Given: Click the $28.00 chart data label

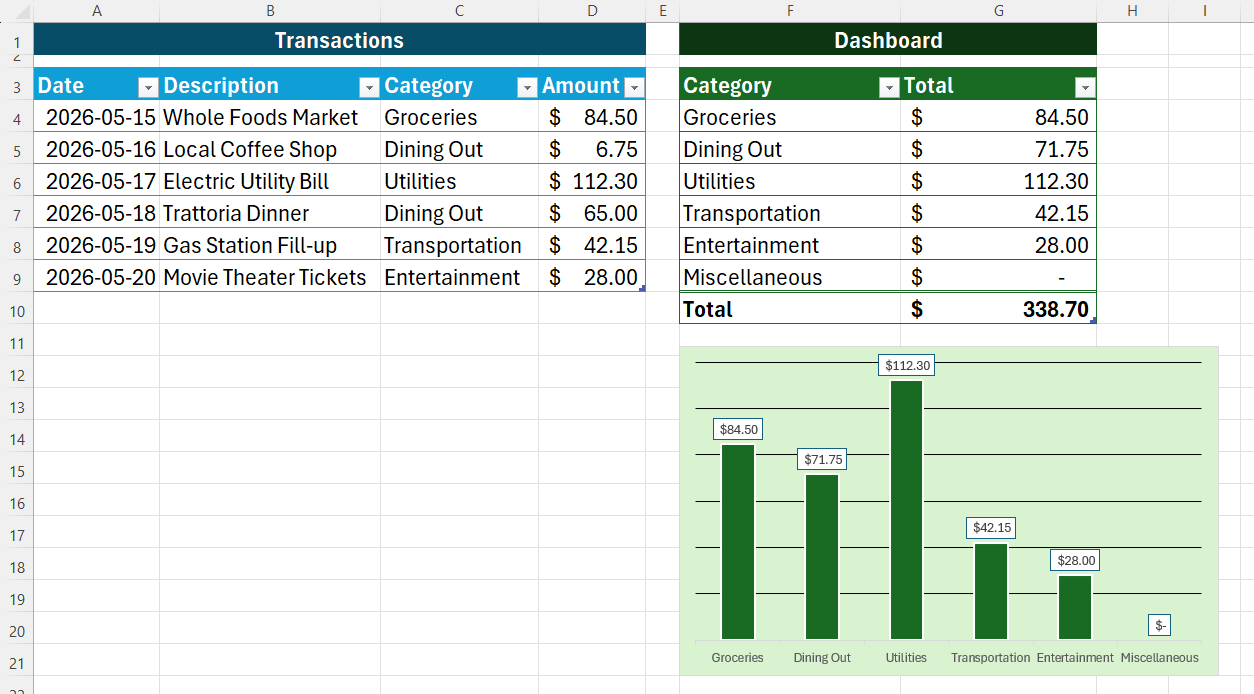Looking at the screenshot, I should pos(1076,561).
